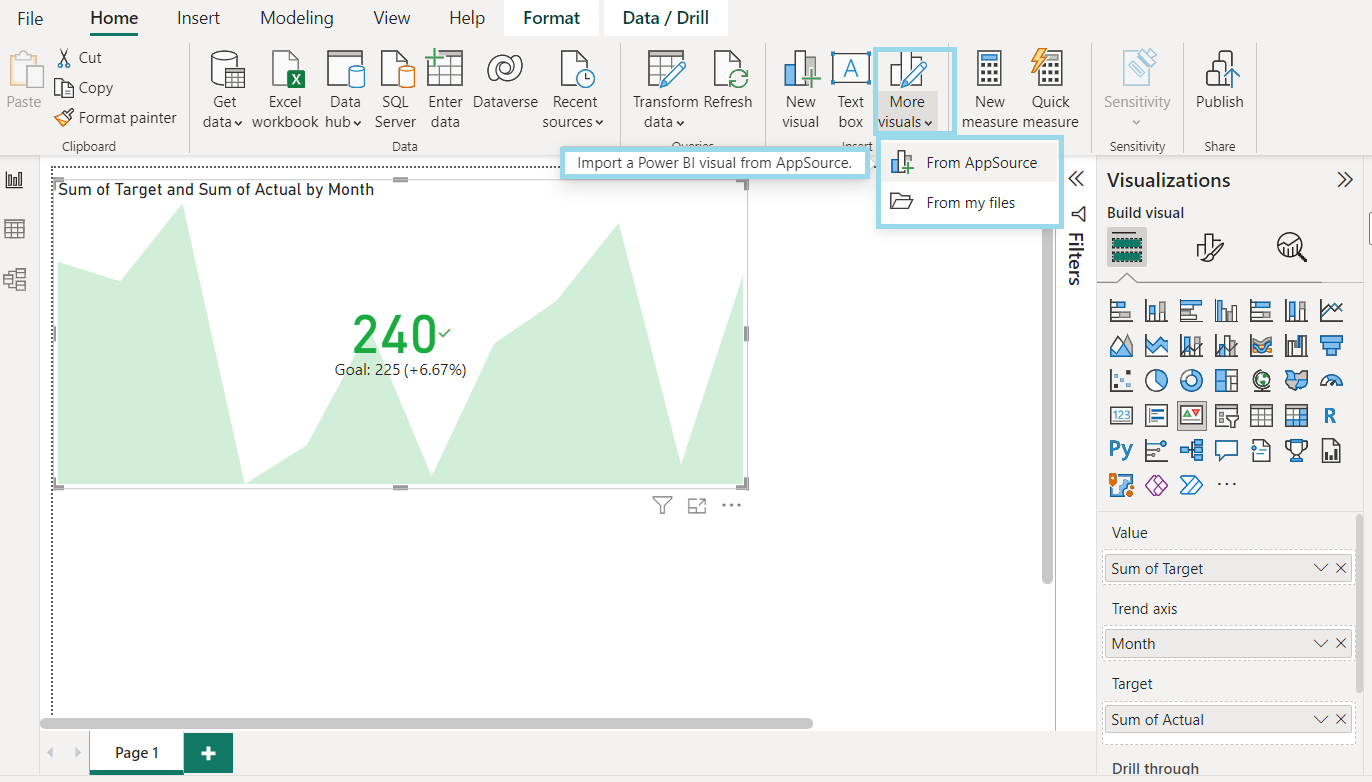The image size is (1372, 782).
Task: Switch to Format visual tab
Action: point(1210,247)
